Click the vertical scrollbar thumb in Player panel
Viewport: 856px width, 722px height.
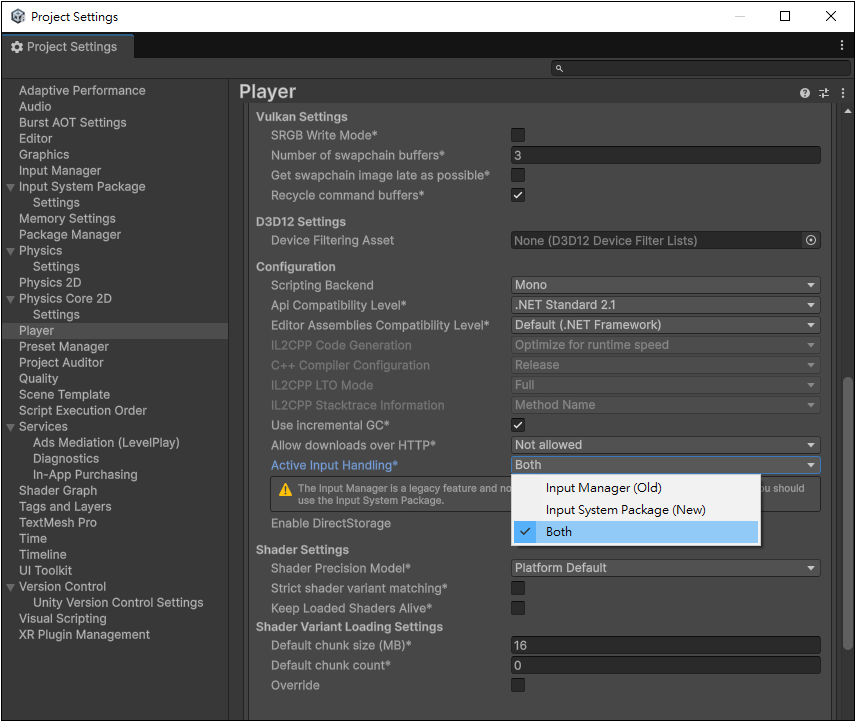847,512
